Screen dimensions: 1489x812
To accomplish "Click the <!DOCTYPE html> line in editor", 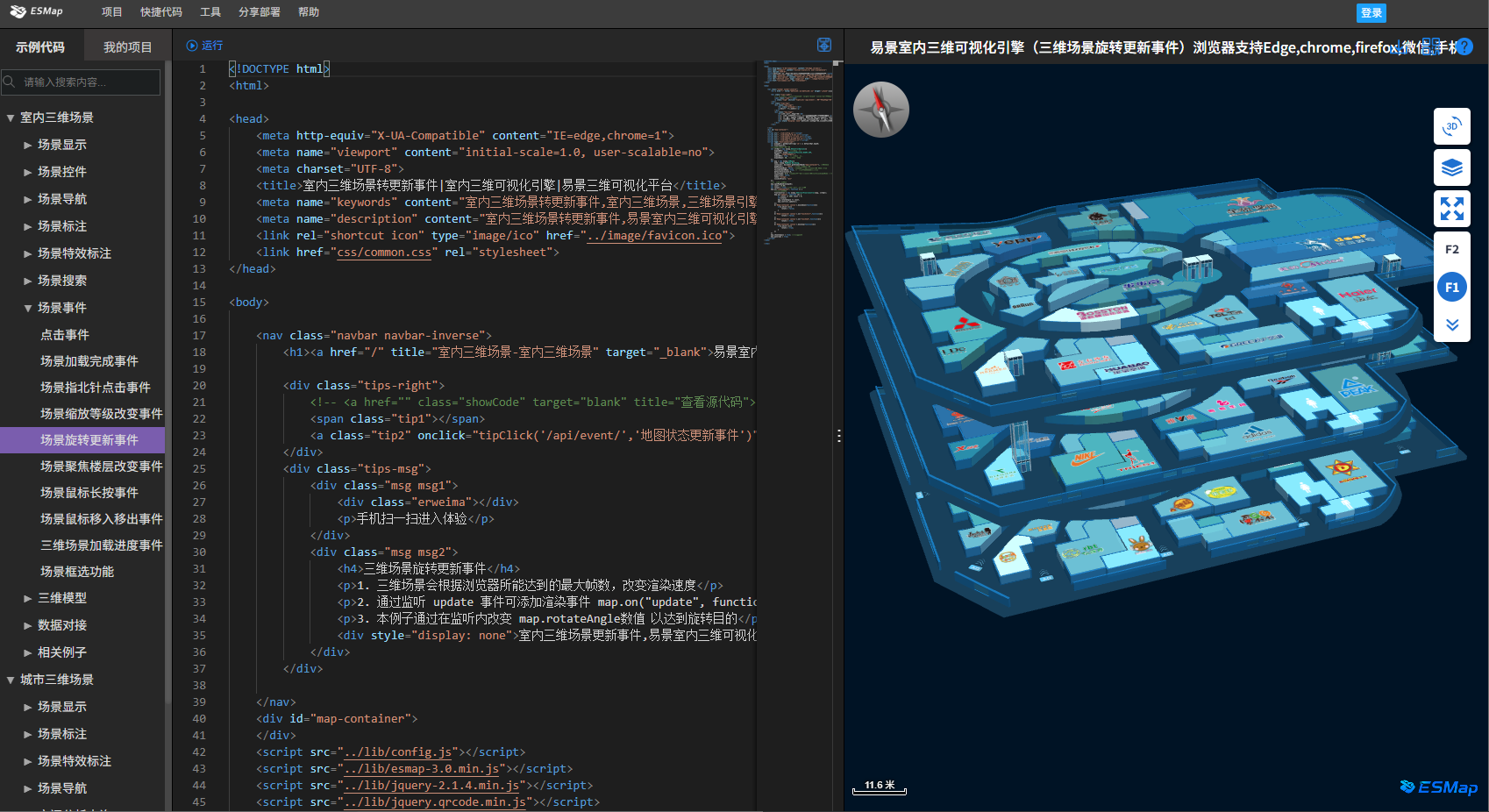I will pyautogui.click(x=279, y=68).
